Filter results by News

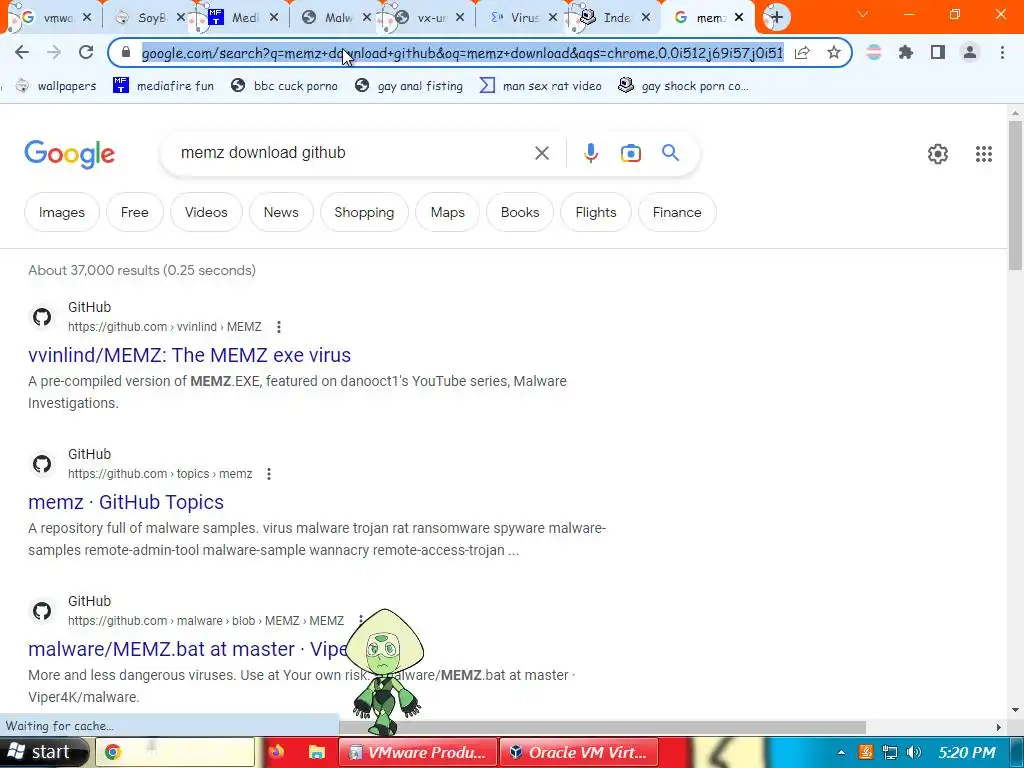(281, 212)
